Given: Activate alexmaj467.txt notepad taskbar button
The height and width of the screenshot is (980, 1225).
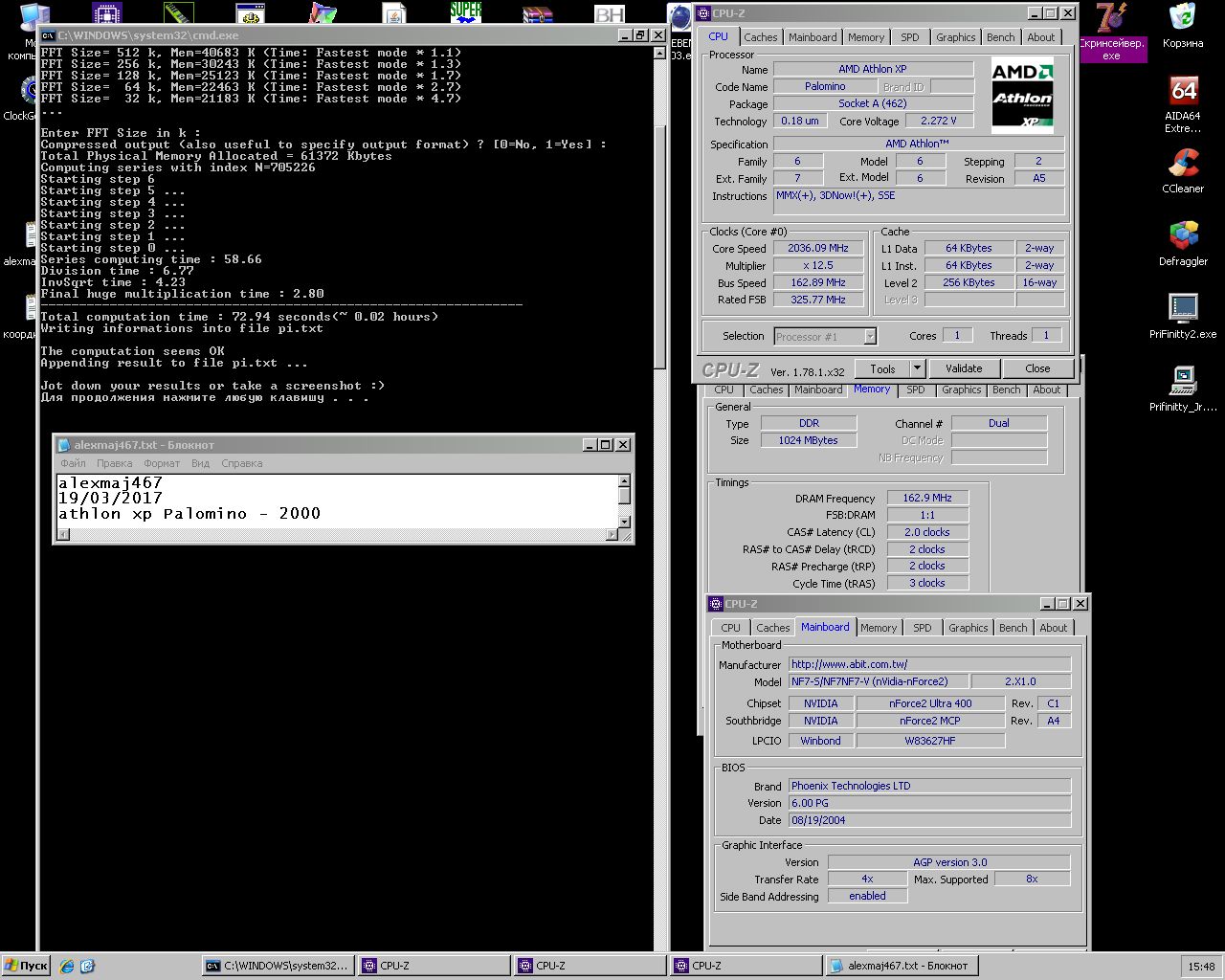Looking at the screenshot, I should click(x=902, y=966).
